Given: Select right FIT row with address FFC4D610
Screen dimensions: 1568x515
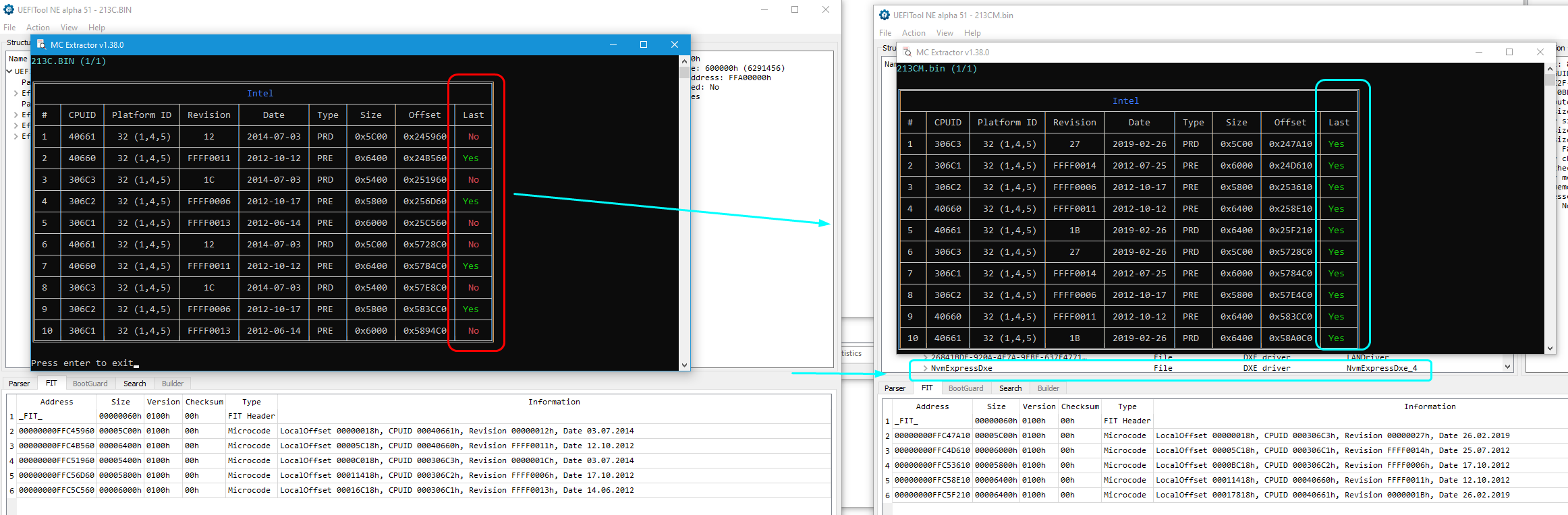Looking at the screenshot, I should coord(1225,450).
